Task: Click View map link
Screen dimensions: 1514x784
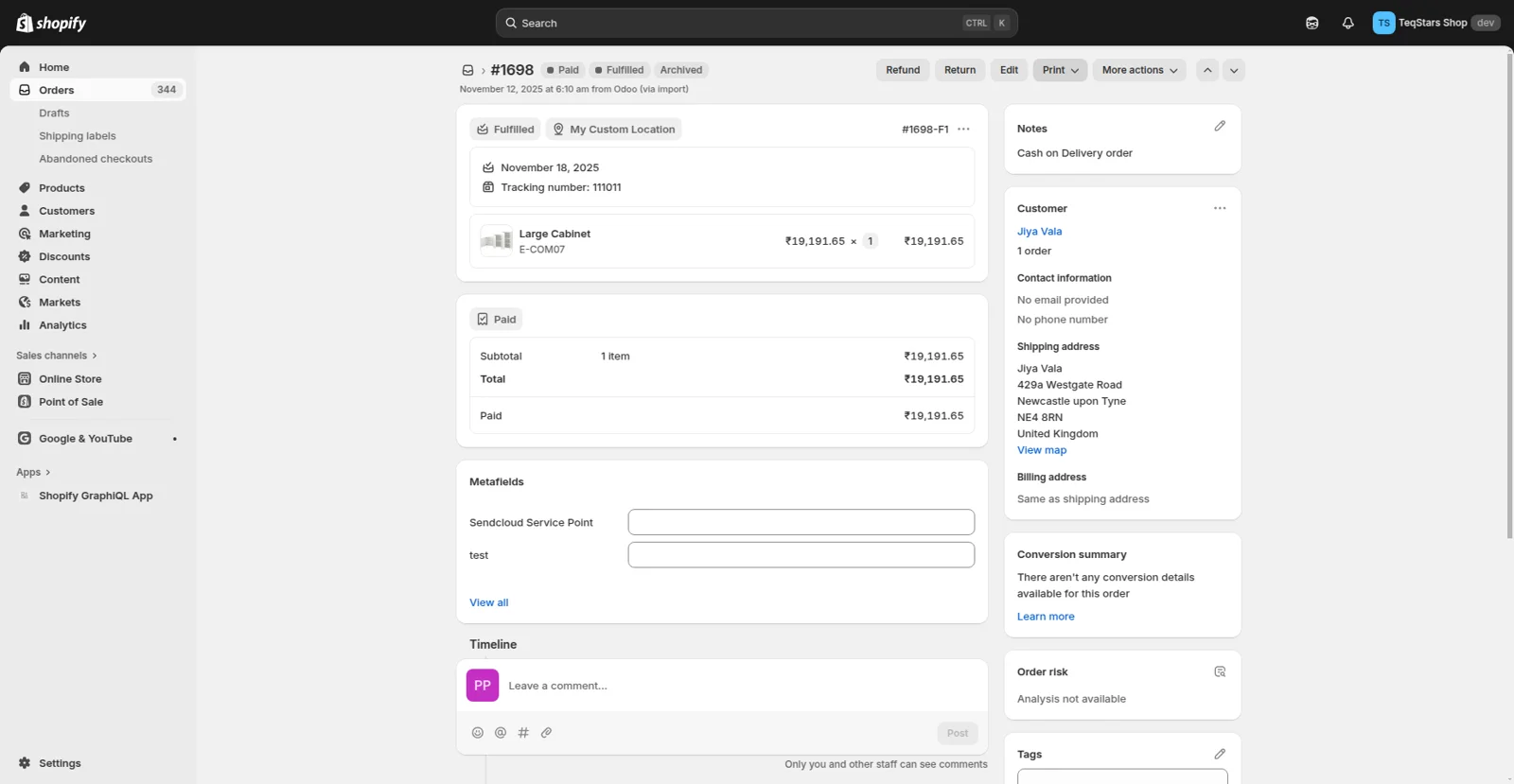Action: tap(1042, 450)
